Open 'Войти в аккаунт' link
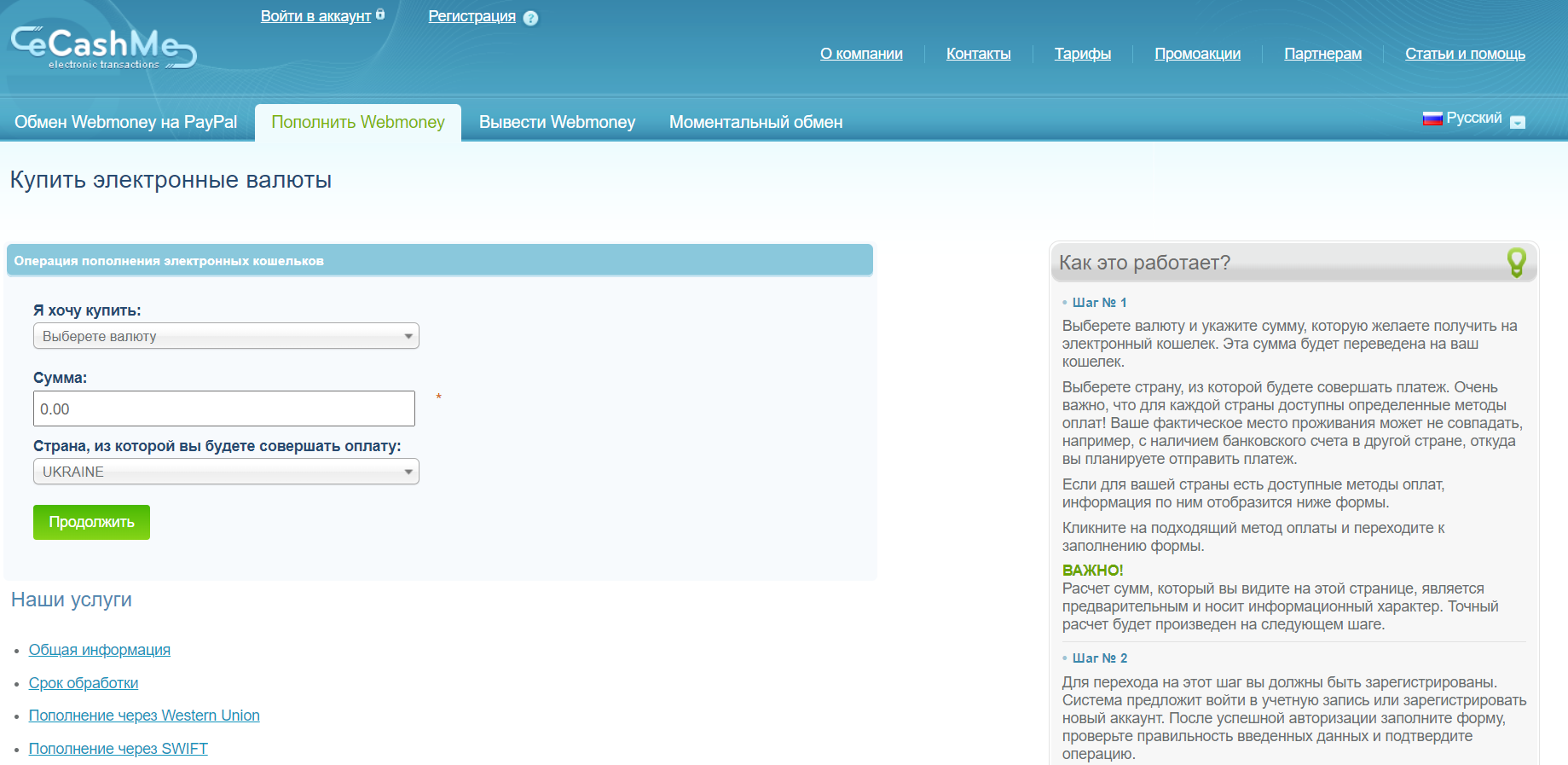1568x765 pixels. tap(315, 16)
